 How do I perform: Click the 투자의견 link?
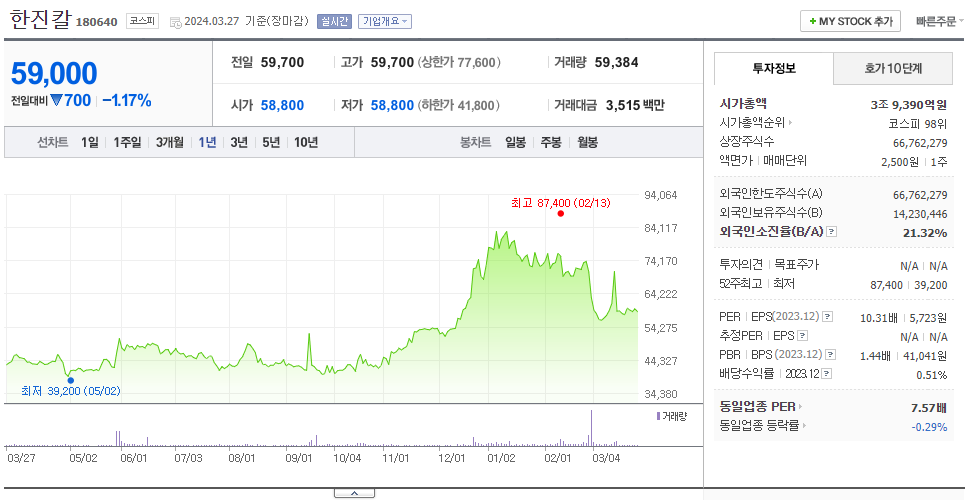(741, 265)
